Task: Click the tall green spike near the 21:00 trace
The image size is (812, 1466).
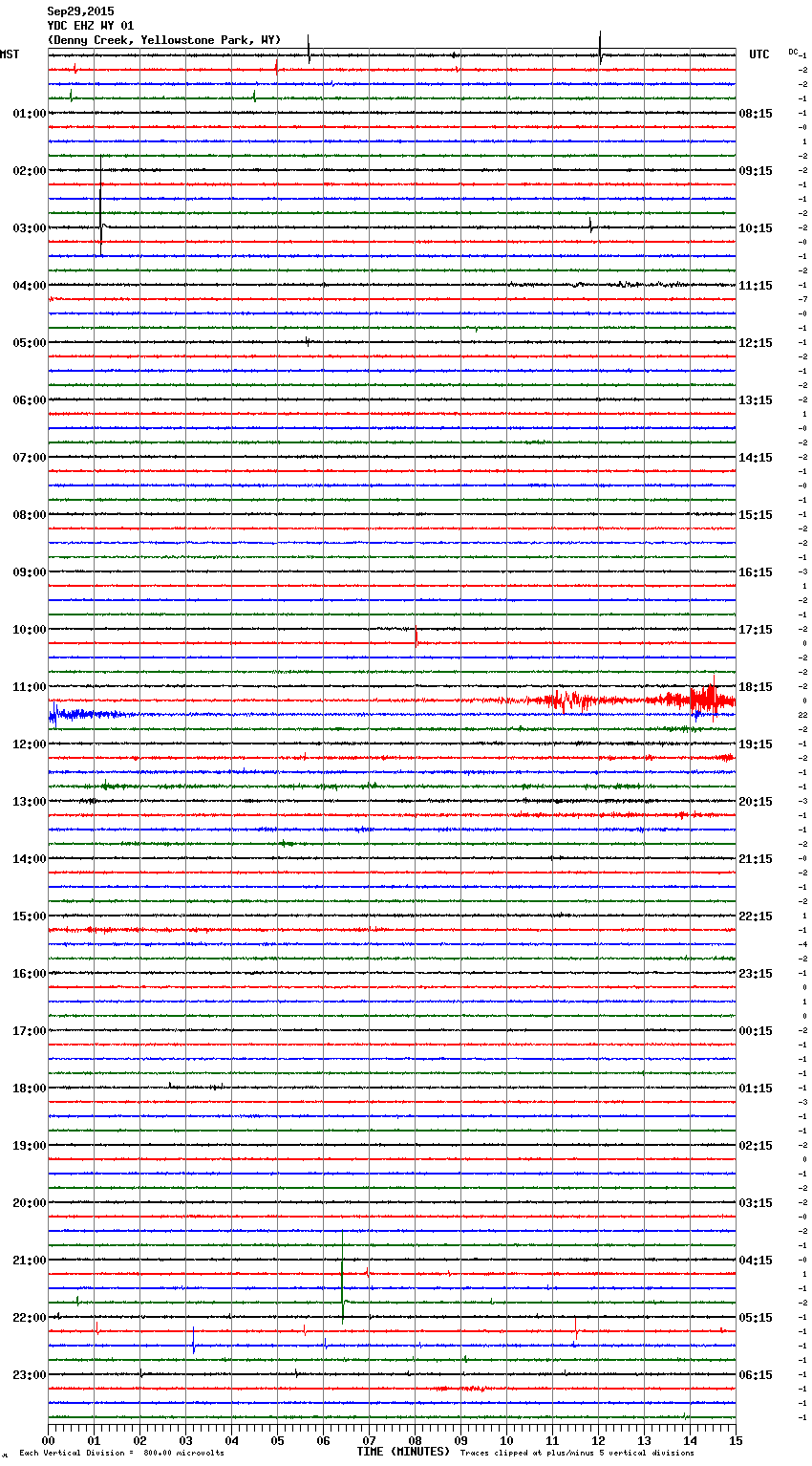Action: tap(343, 1278)
